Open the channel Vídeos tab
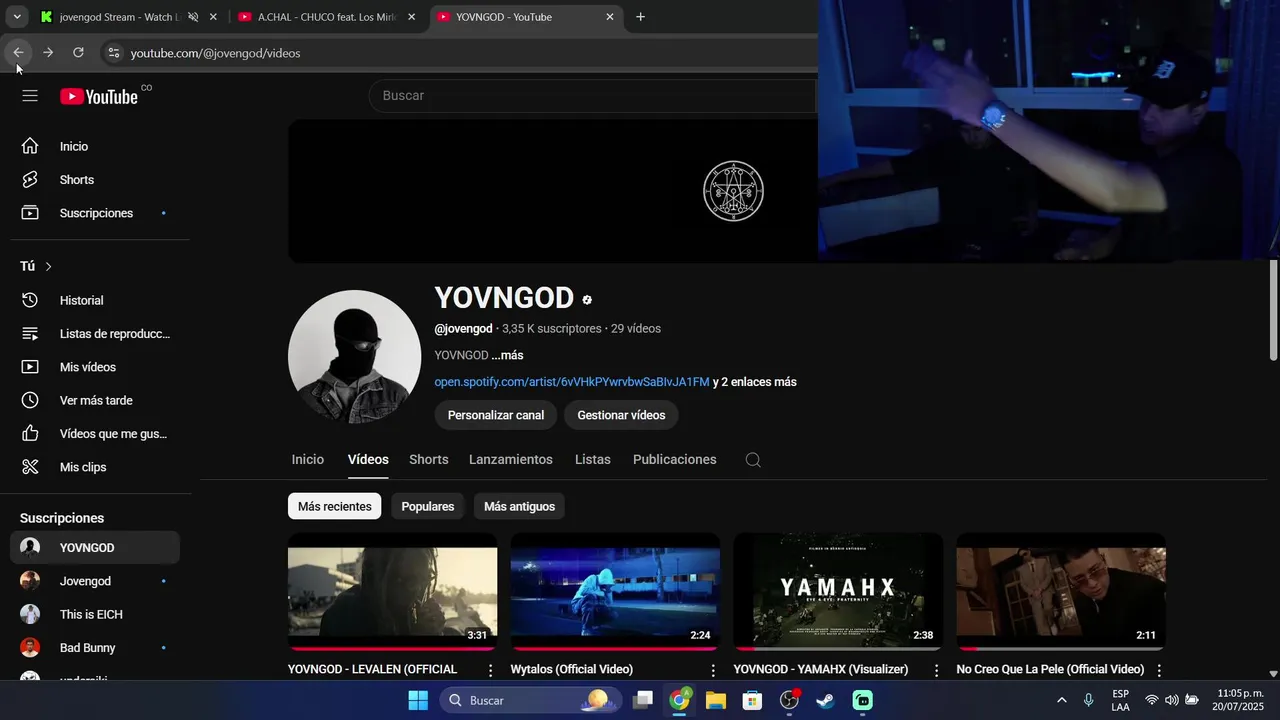Screen dimensions: 1280x720 (x=368, y=460)
